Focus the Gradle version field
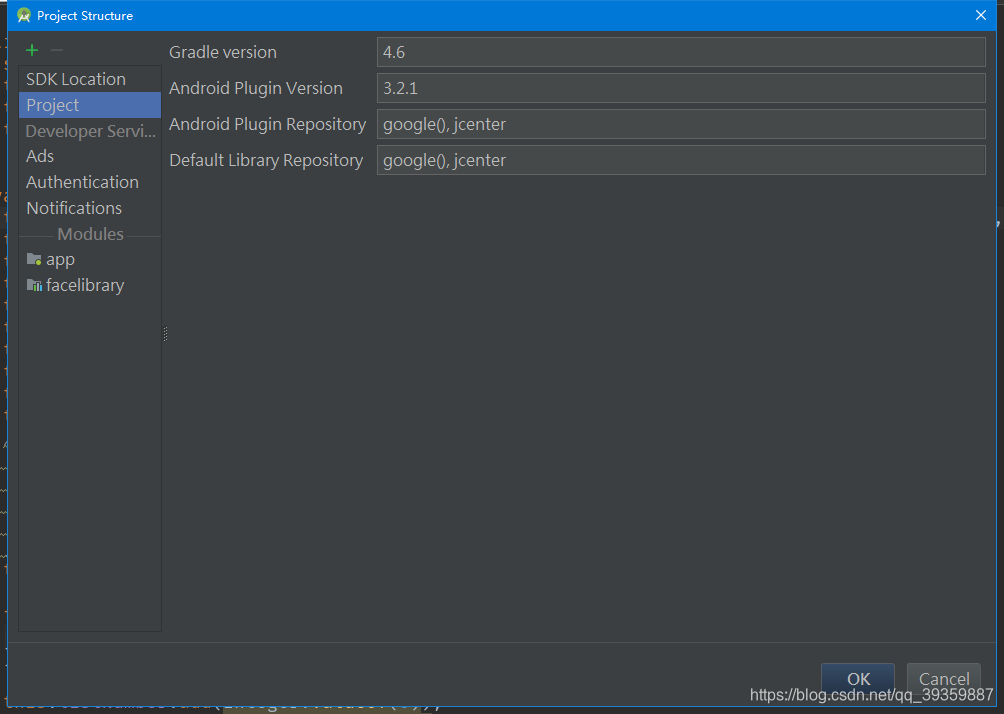 tap(681, 52)
